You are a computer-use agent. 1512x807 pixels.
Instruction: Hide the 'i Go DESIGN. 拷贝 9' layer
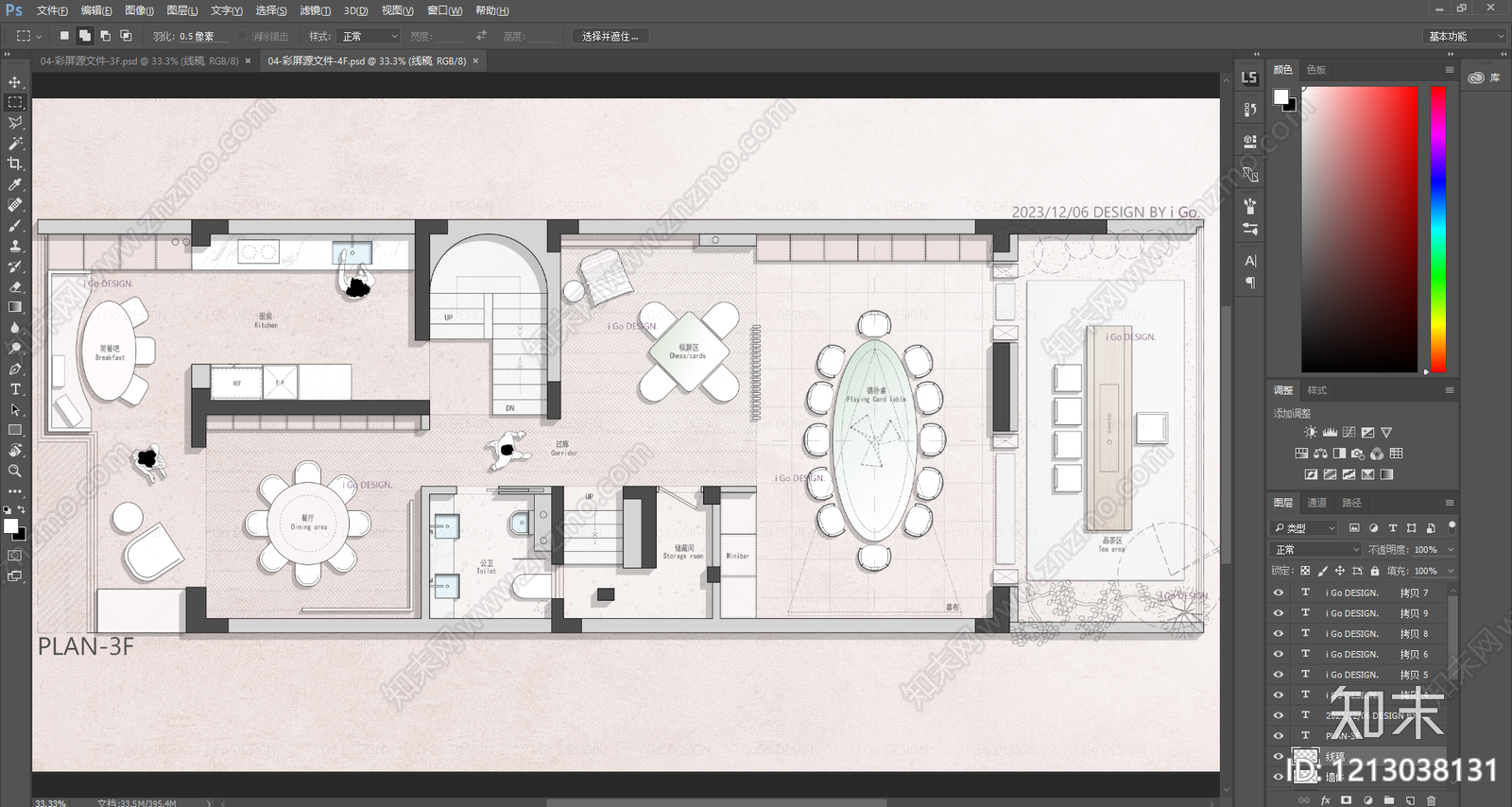(1279, 613)
